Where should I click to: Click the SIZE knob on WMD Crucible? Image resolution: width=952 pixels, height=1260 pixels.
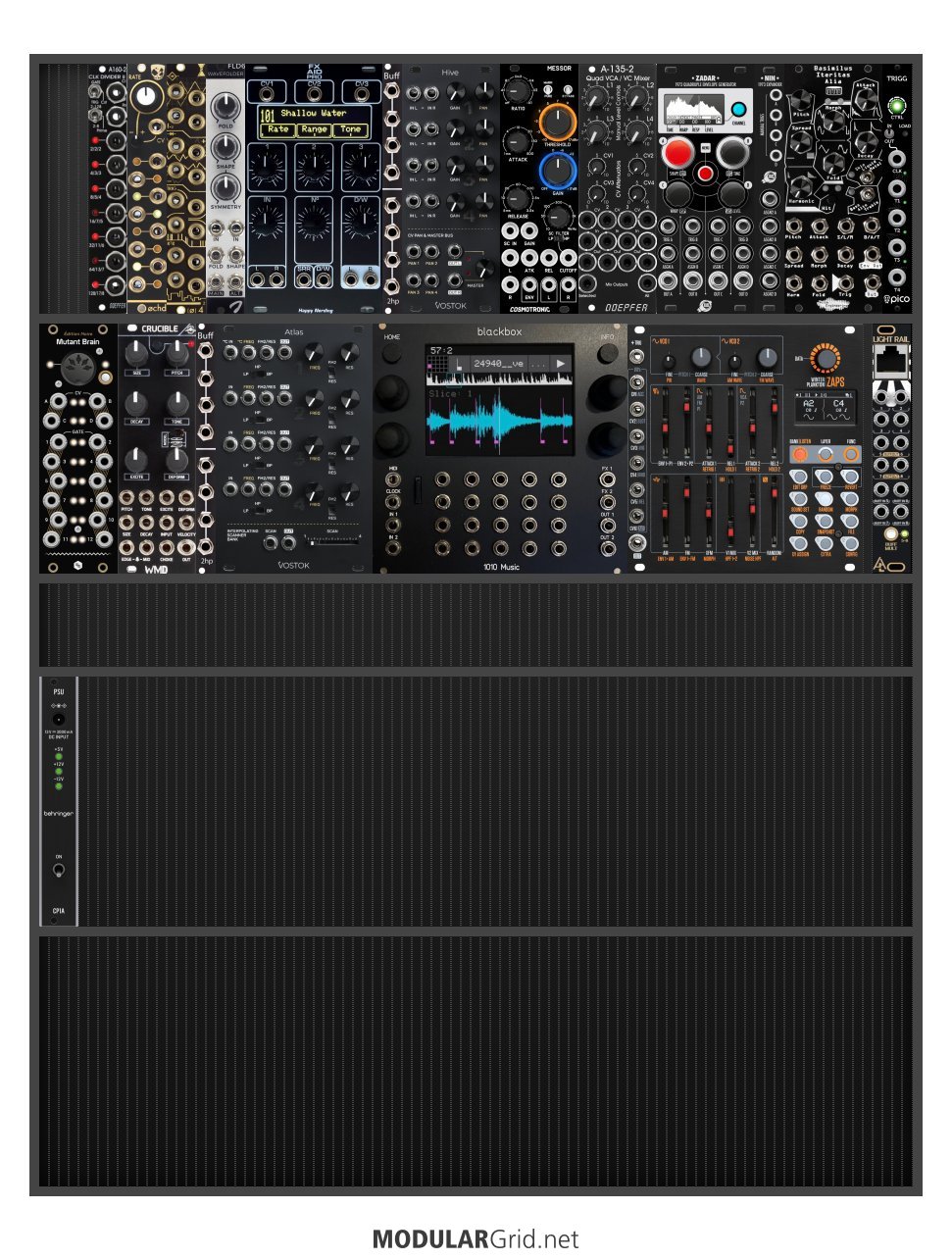[136, 354]
